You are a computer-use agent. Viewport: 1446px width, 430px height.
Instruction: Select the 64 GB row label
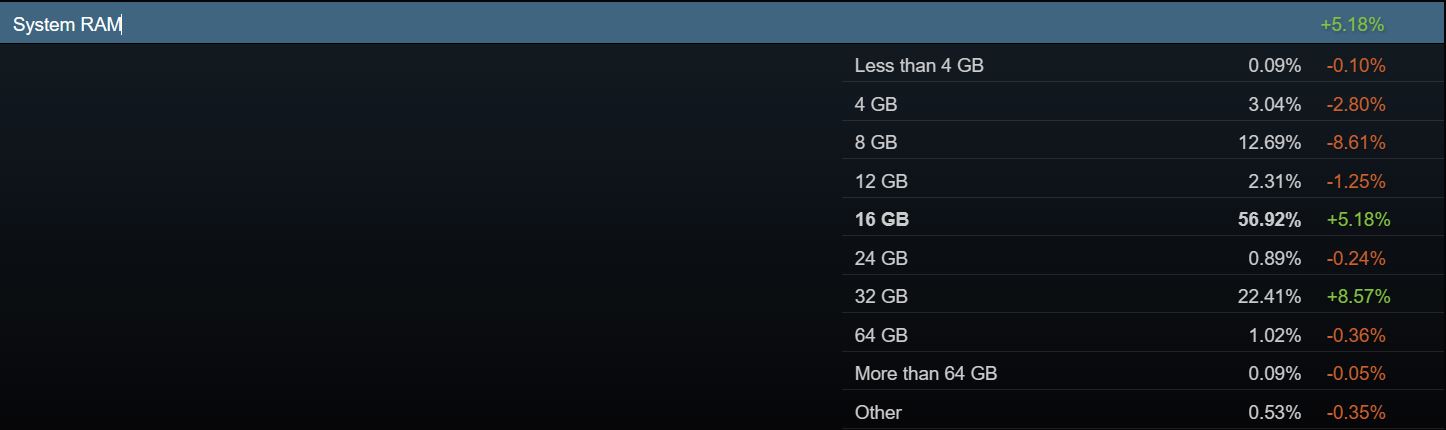point(881,335)
